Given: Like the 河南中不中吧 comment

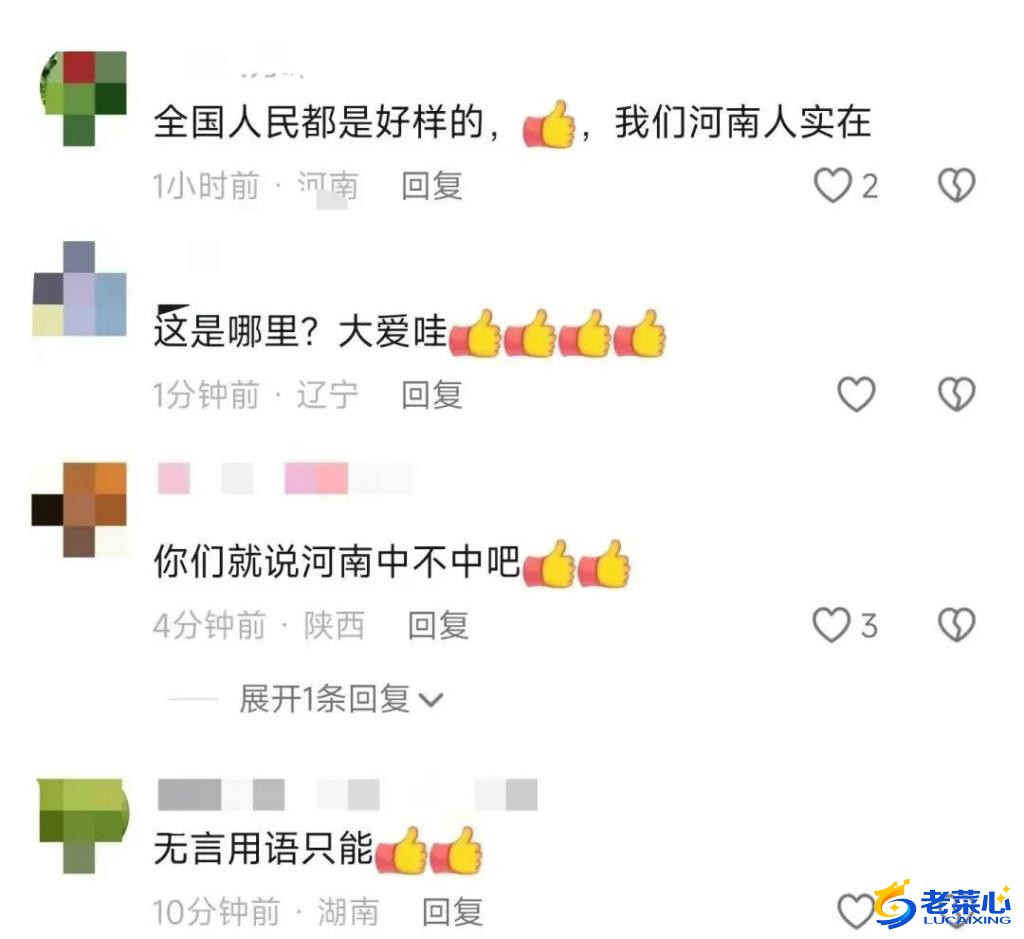Looking at the screenshot, I should [x=831, y=625].
